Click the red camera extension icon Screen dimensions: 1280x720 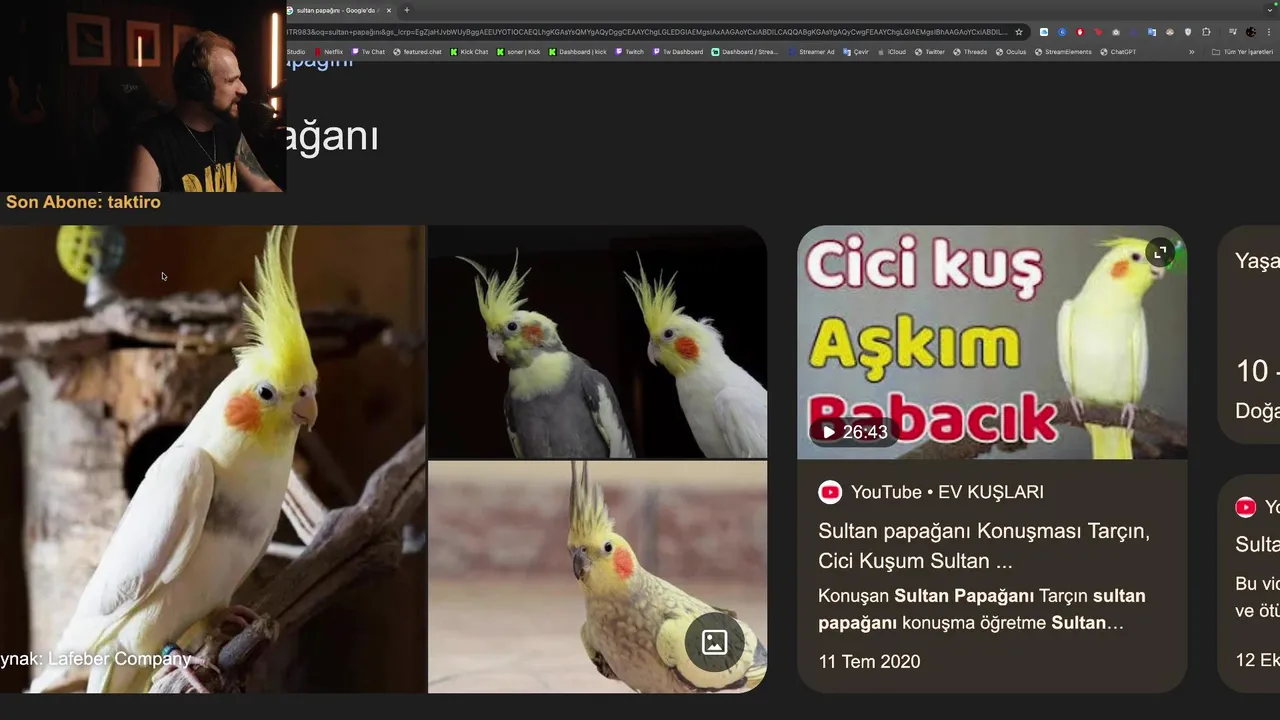tap(1098, 32)
